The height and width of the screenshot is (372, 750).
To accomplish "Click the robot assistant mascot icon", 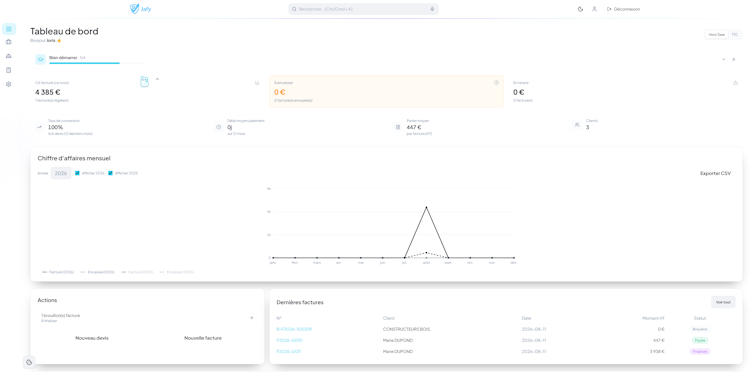I will point(144,82).
